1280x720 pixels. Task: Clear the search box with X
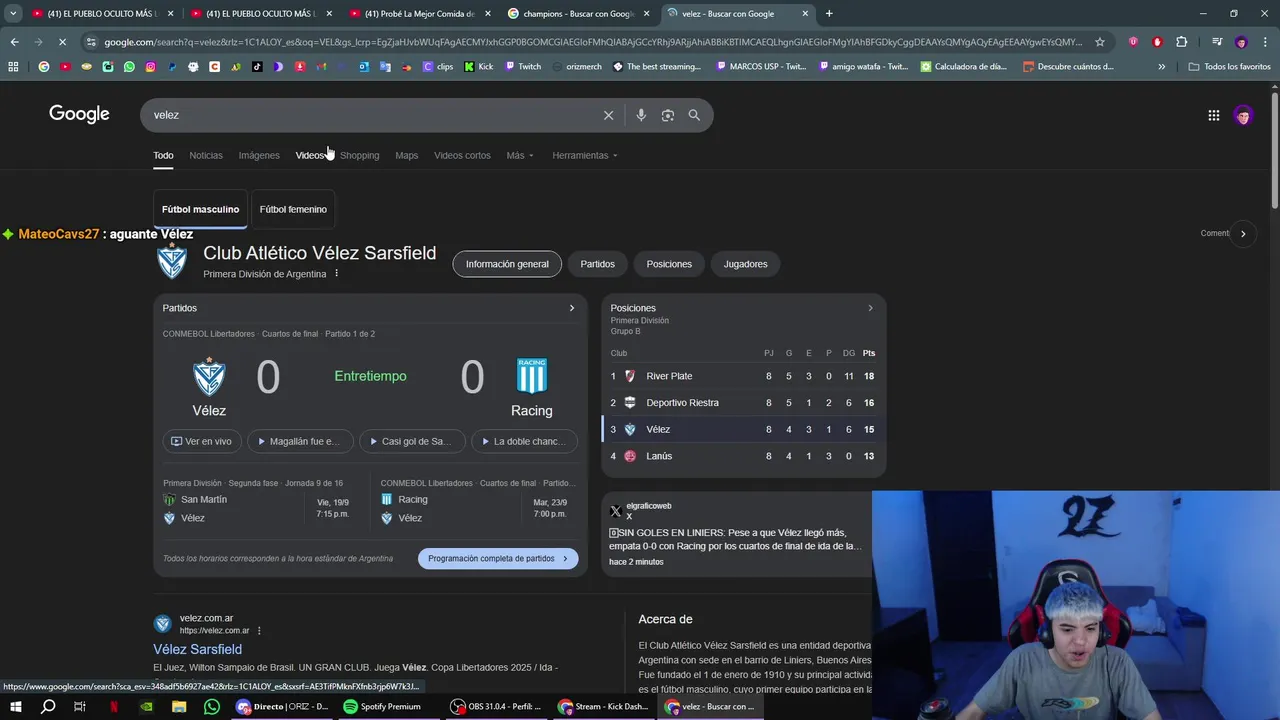tap(608, 115)
